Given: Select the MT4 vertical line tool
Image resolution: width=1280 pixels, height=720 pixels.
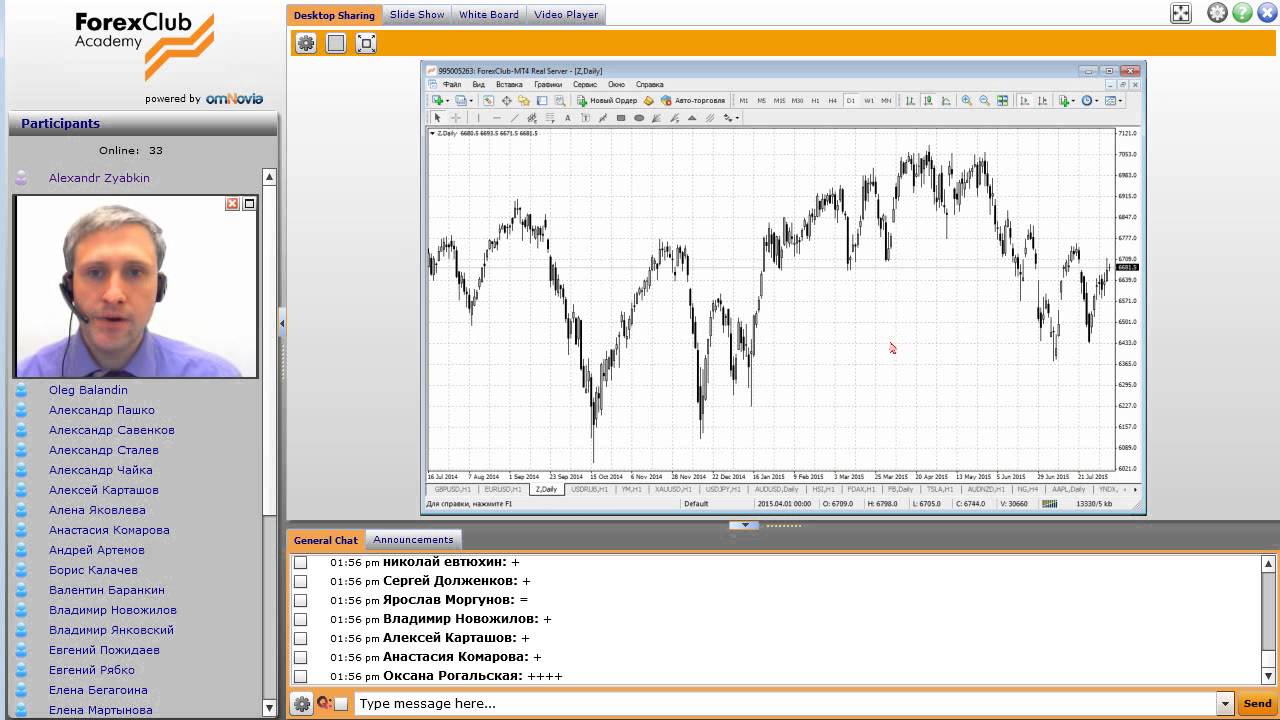Looking at the screenshot, I should click(x=478, y=118).
